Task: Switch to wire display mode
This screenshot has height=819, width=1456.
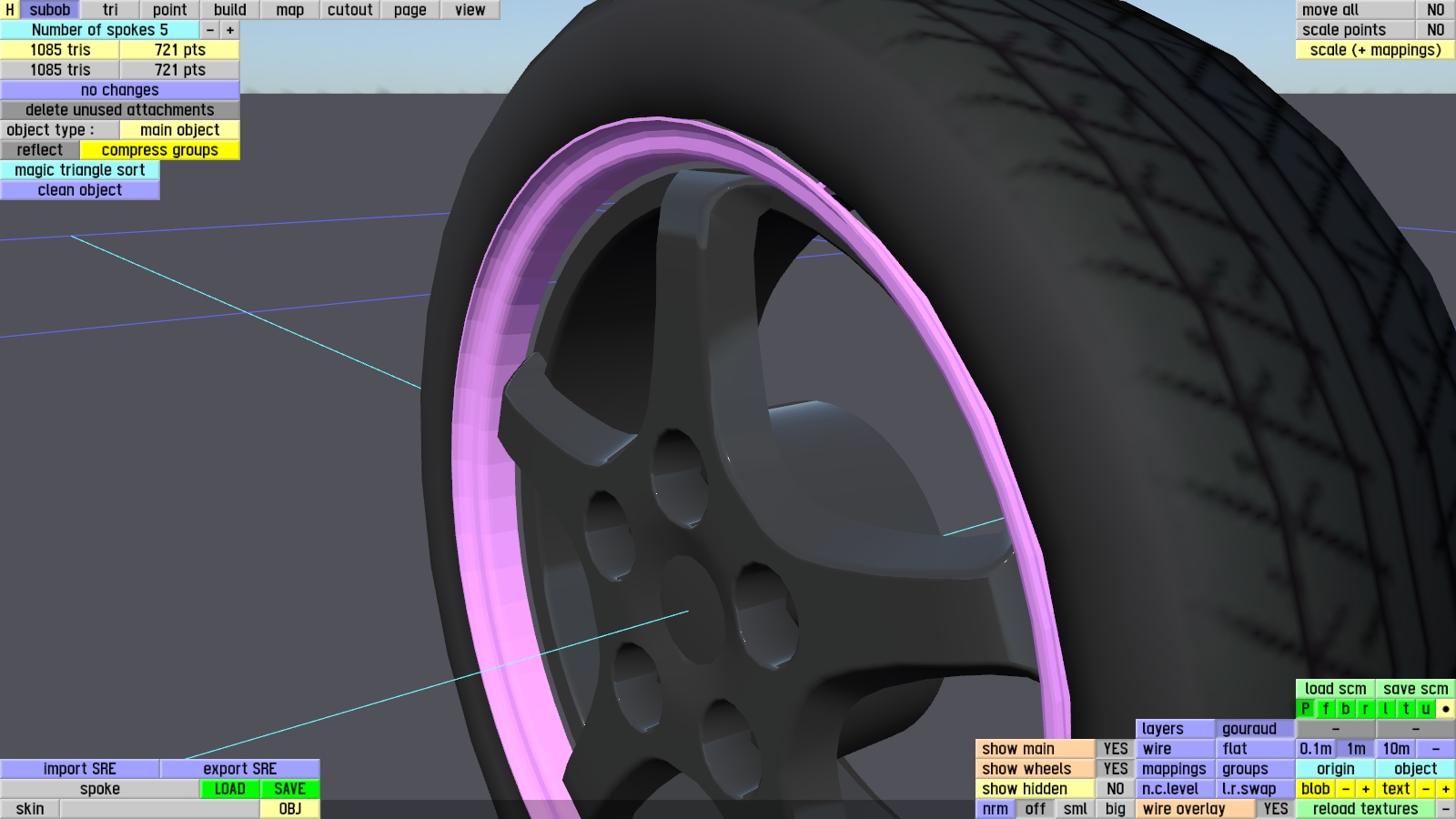Action: click(x=1176, y=749)
